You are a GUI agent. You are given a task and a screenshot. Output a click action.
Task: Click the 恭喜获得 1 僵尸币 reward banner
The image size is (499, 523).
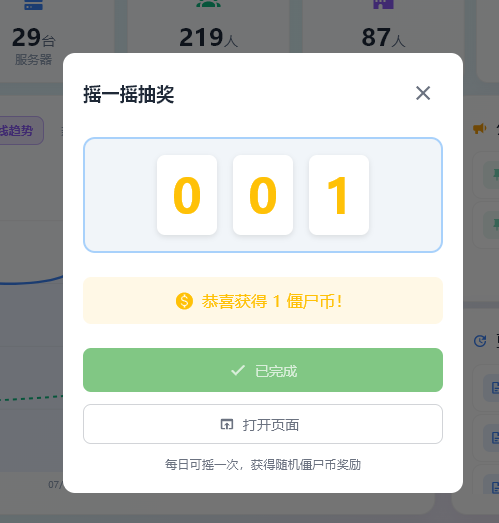pos(263,301)
